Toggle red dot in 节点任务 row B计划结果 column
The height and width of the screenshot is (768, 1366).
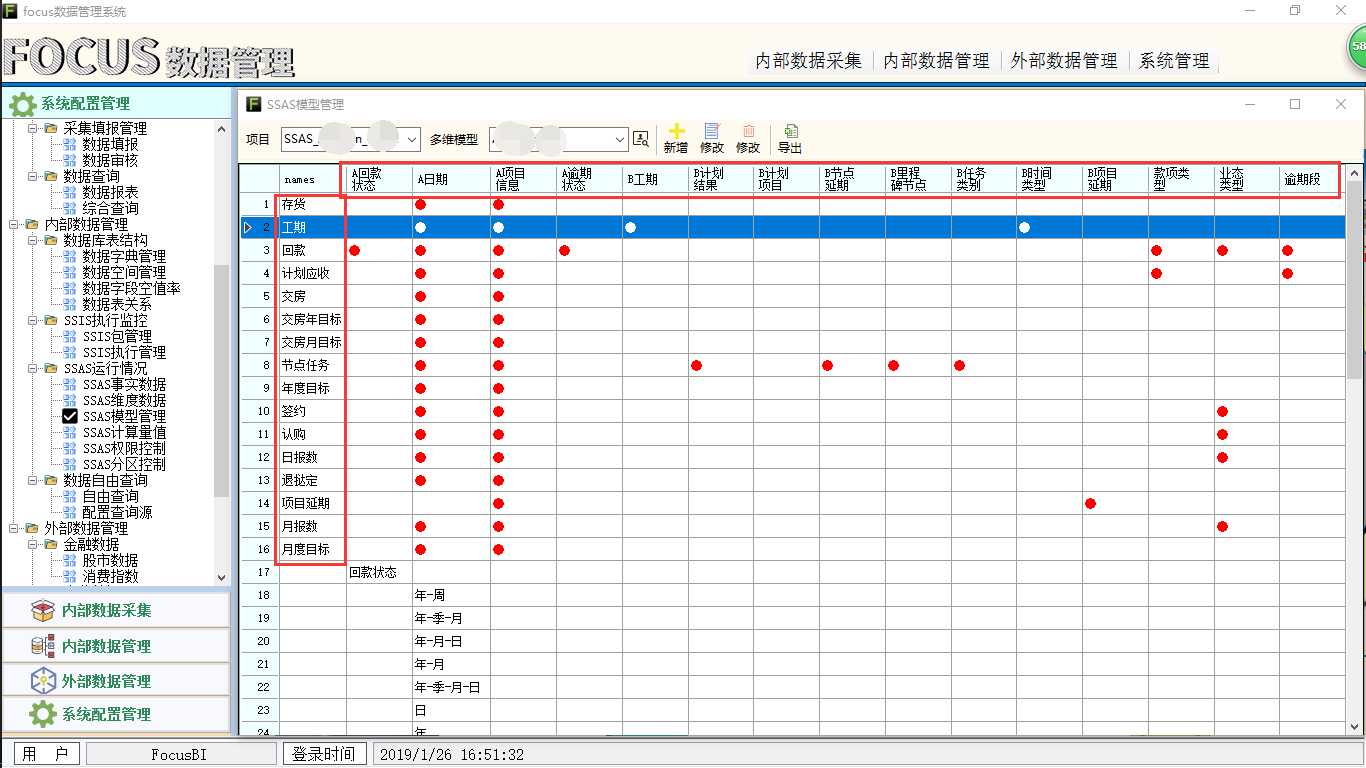[696, 365]
